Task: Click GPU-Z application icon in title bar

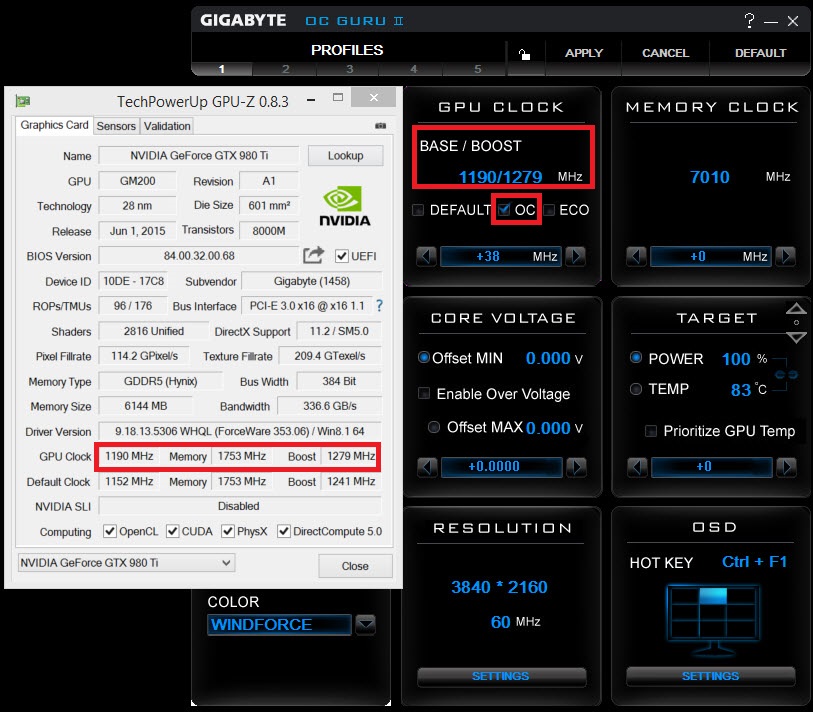Action: (x=23, y=101)
